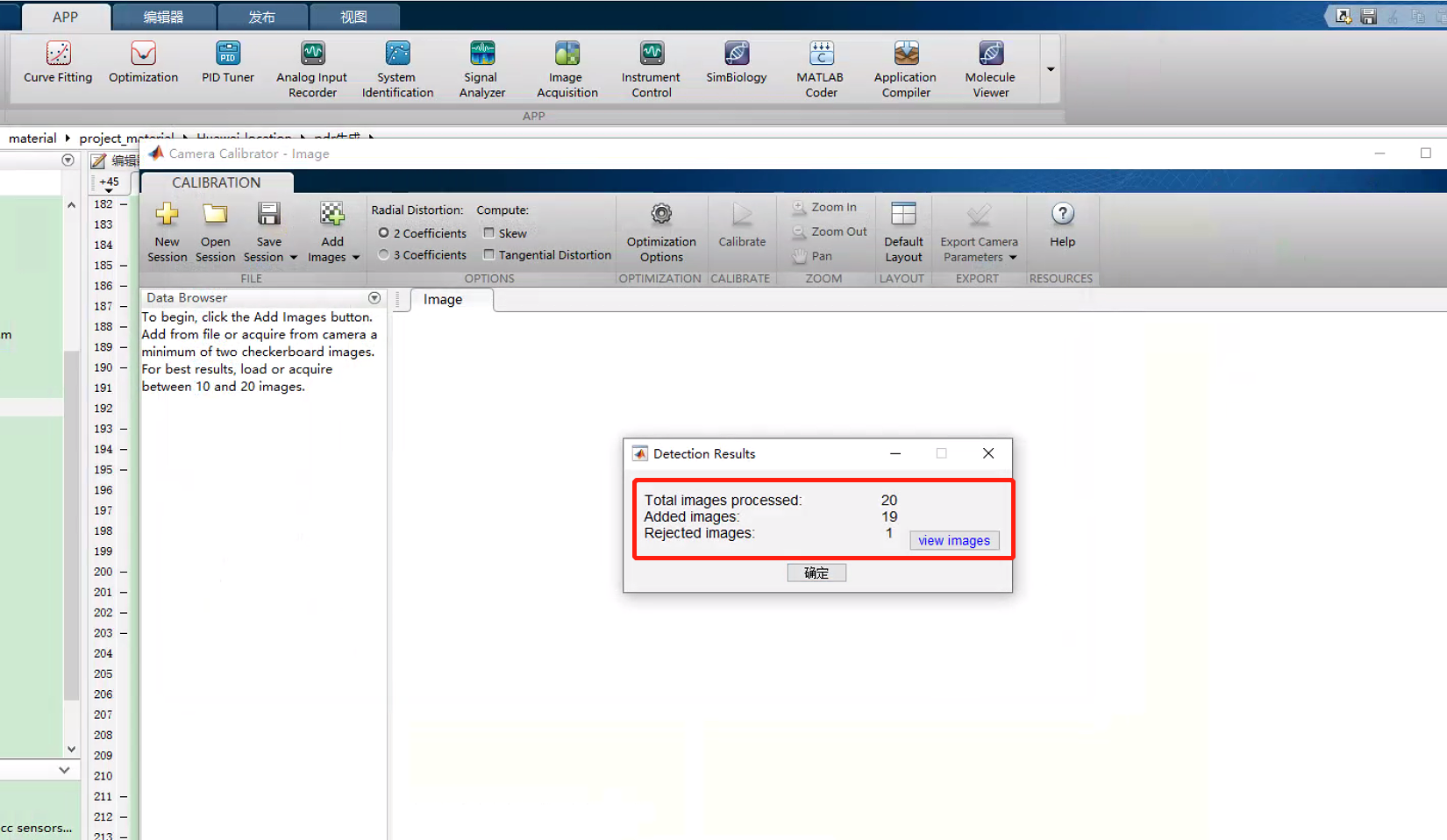Viewport: 1447px width, 840px height.
Task: Confirm Detection Results with 确定 button
Action: click(816, 573)
